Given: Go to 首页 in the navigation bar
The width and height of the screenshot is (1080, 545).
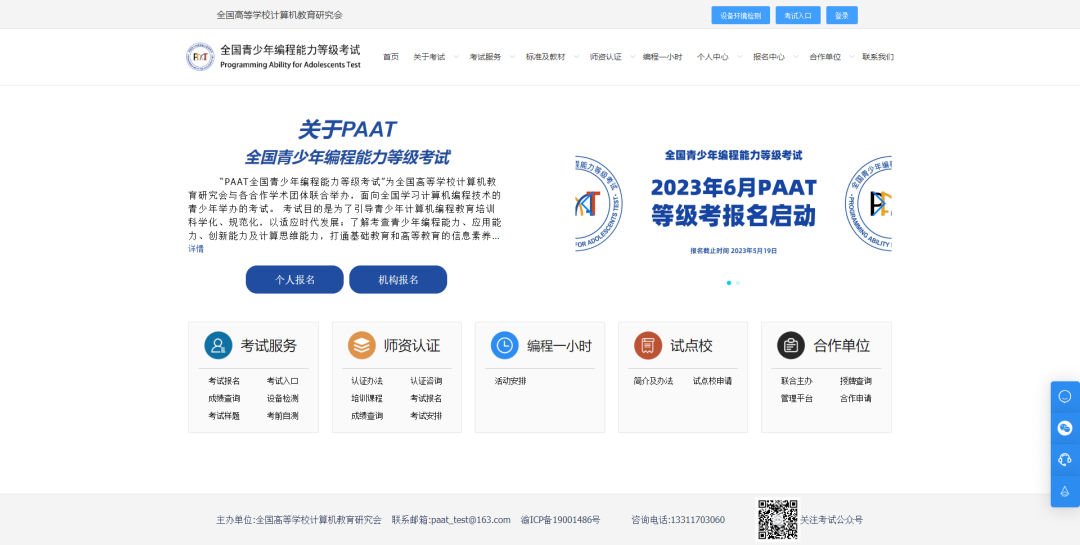Looking at the screenshot, I should (x=391, y=57).
